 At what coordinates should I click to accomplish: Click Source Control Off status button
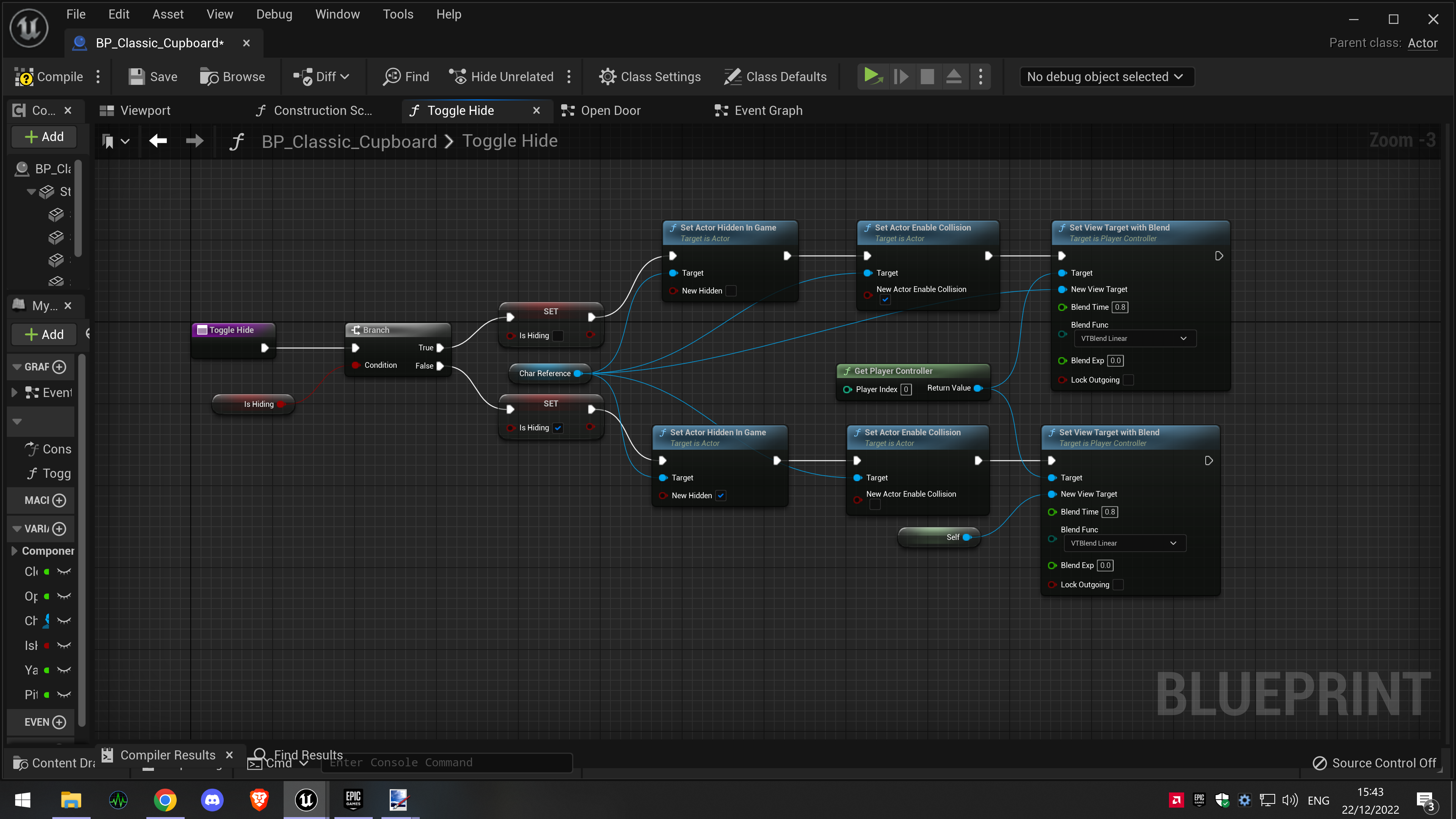(1374, 763)
